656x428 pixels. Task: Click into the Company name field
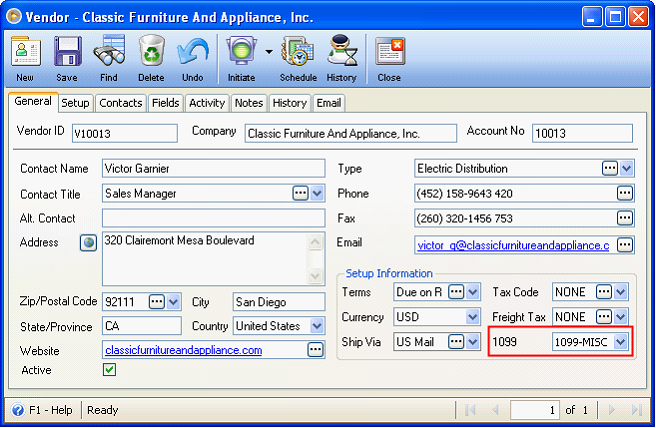coord(351,133)
